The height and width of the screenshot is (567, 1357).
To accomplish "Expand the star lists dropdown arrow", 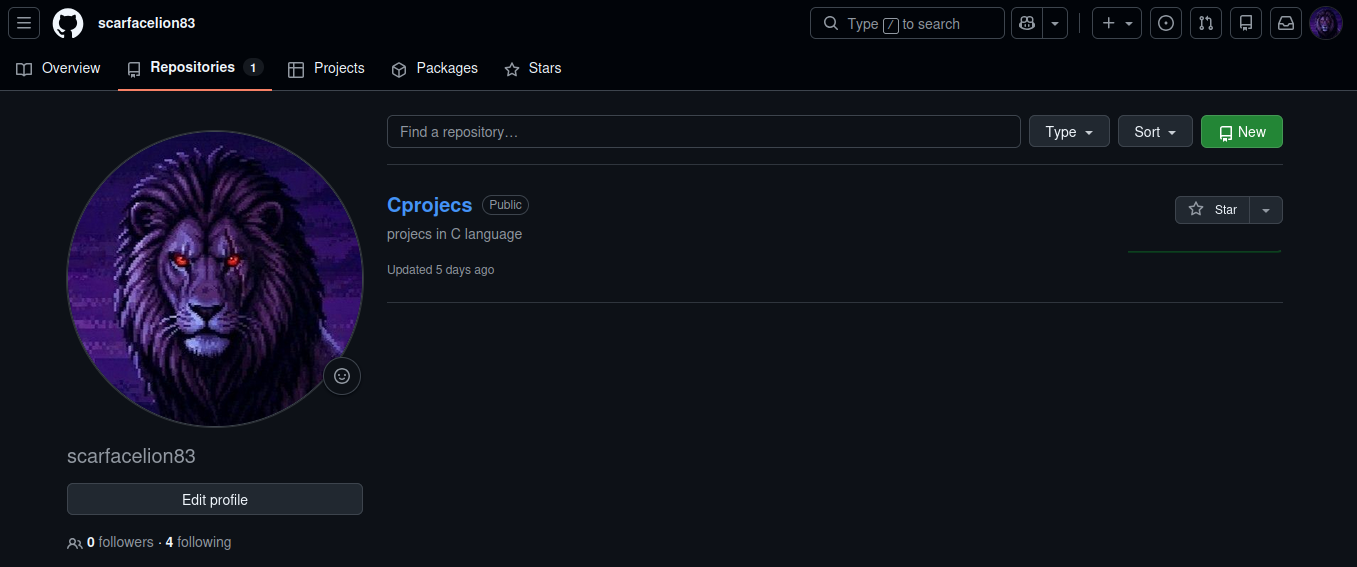I will point(1266,210).
